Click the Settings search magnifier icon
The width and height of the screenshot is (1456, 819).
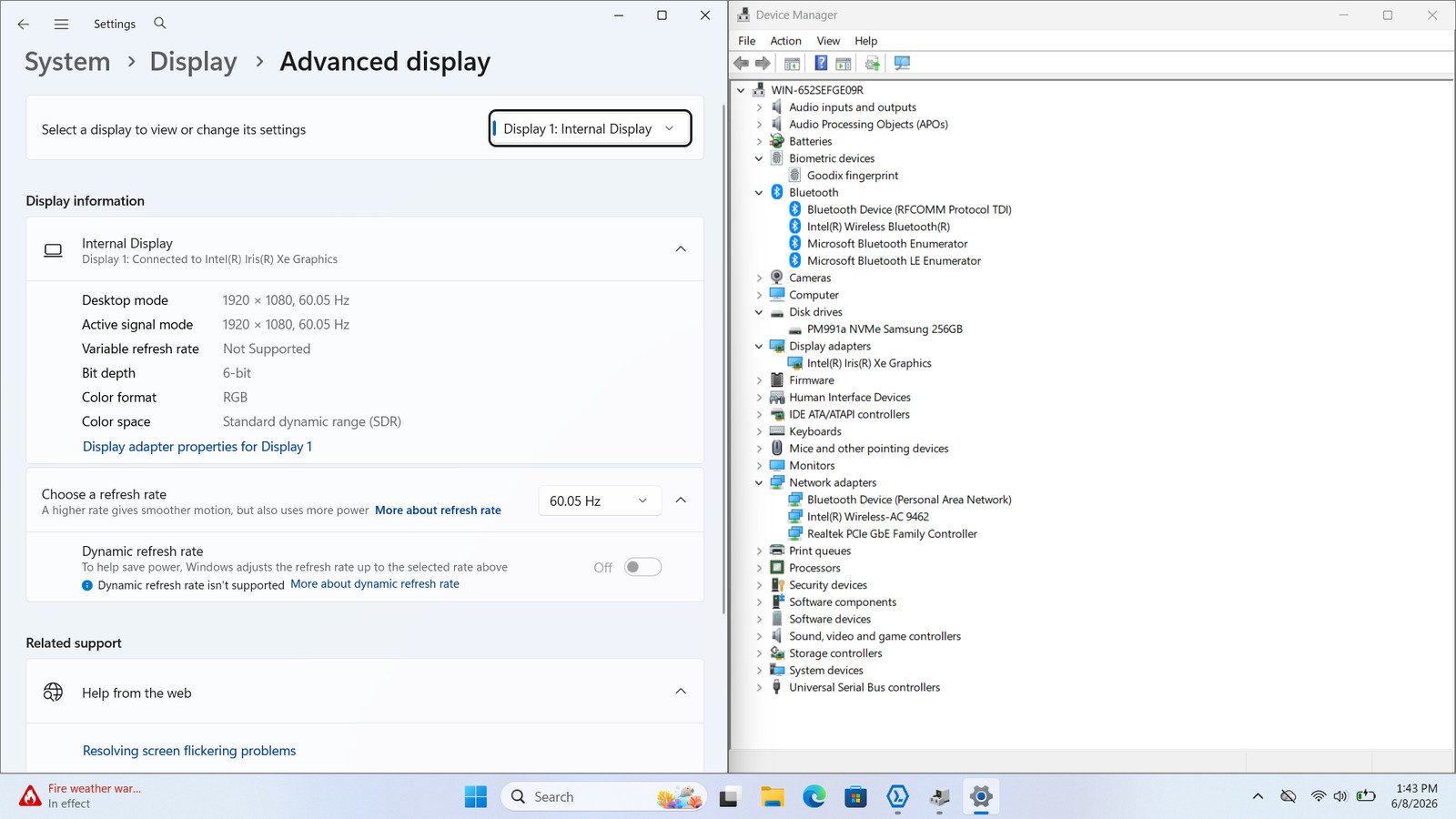pyautogui.click(x=160, y=24)
